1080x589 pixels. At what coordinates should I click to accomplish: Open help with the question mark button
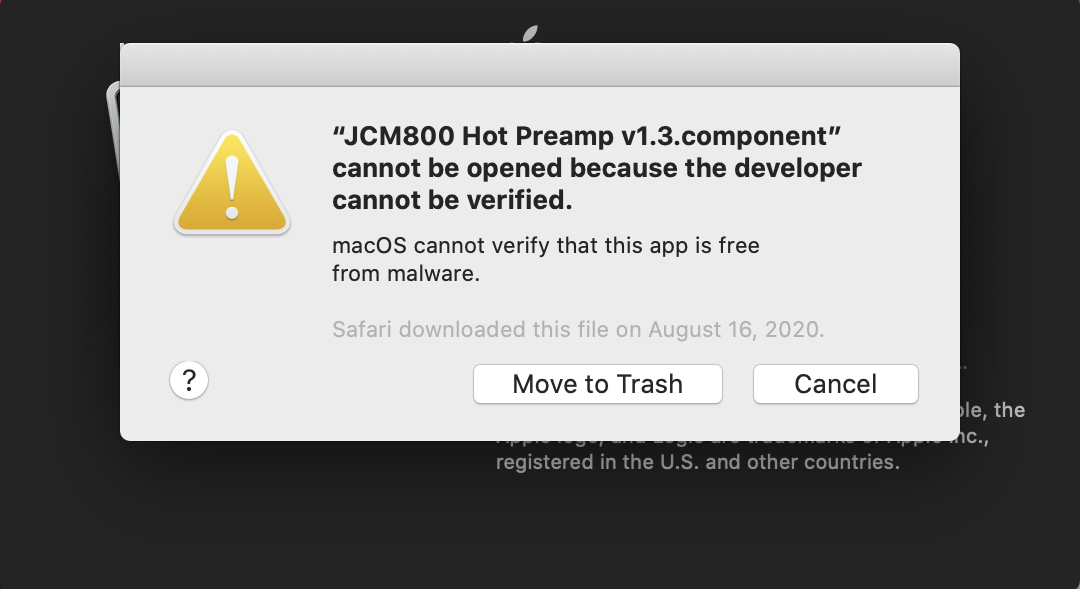click(x=189, y=381)
